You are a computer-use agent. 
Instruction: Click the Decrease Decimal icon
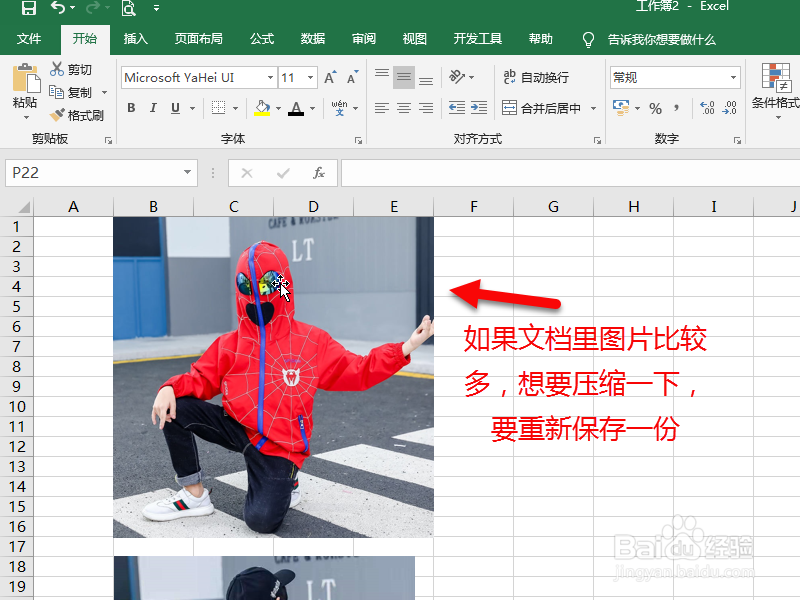click(x=730, y=108)
